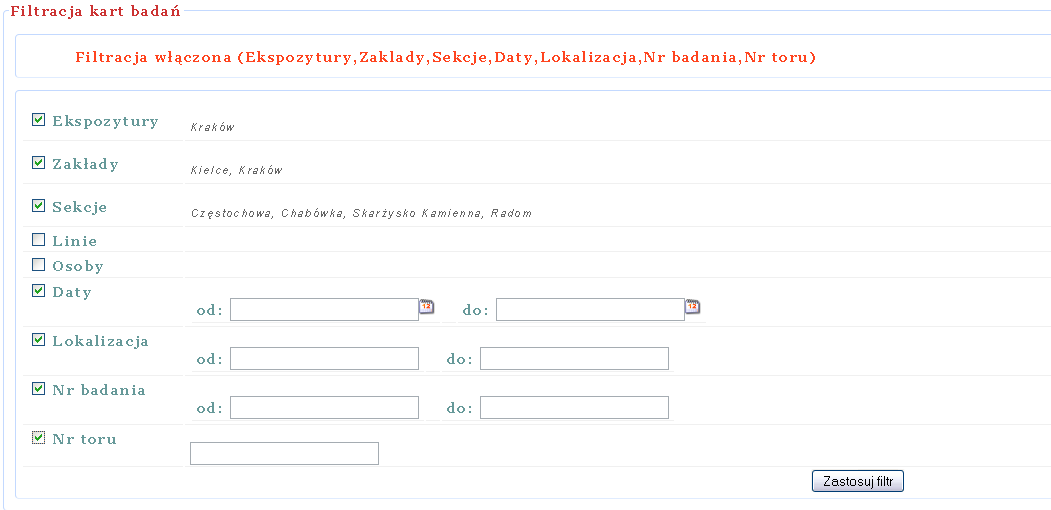Screen dimensions: 1051x510
Task: Select the Nr badania 'do' field
Action: pos(574,408)
